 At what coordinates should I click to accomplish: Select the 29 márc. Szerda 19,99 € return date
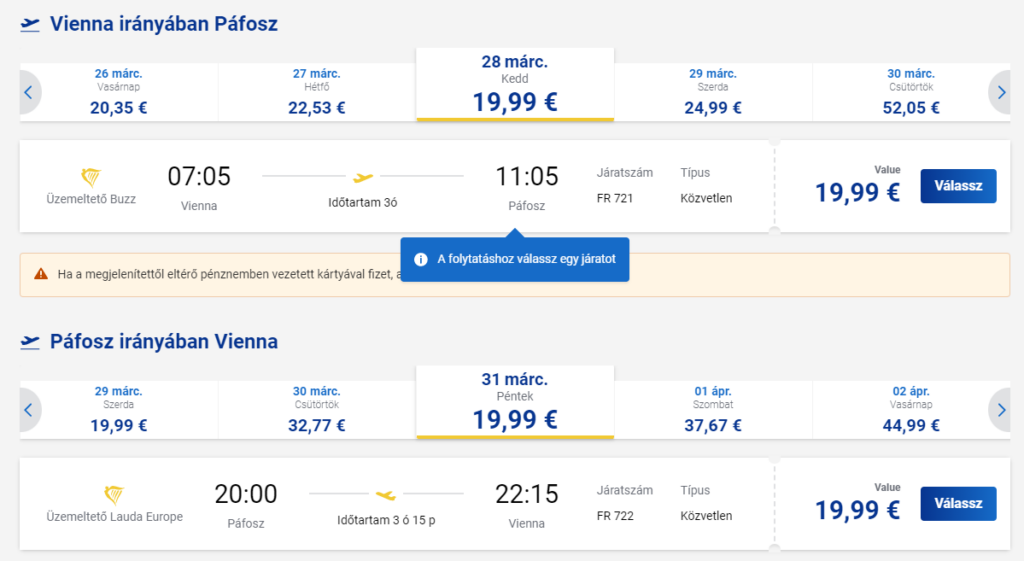tap(118, 410)
